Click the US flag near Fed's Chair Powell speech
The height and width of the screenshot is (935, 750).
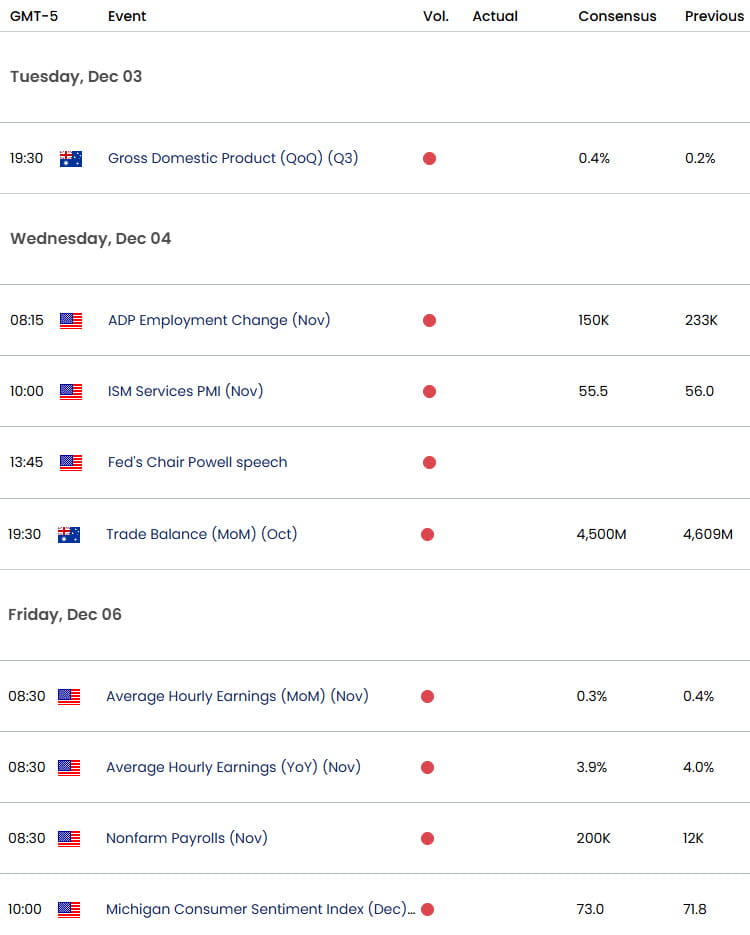coord(71,462)
